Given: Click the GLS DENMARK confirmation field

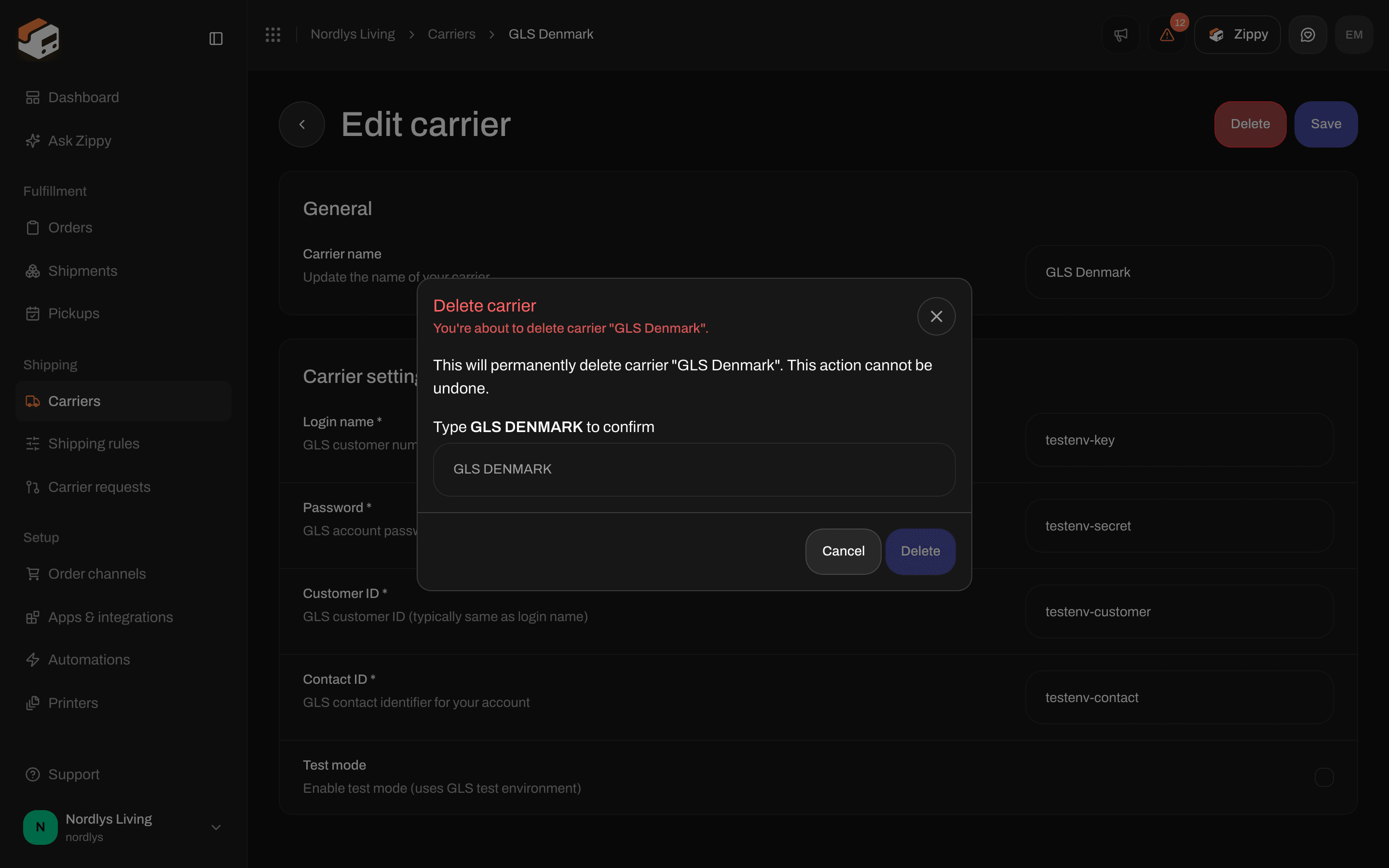Looking at the screenshot, I should coord(694,469).
